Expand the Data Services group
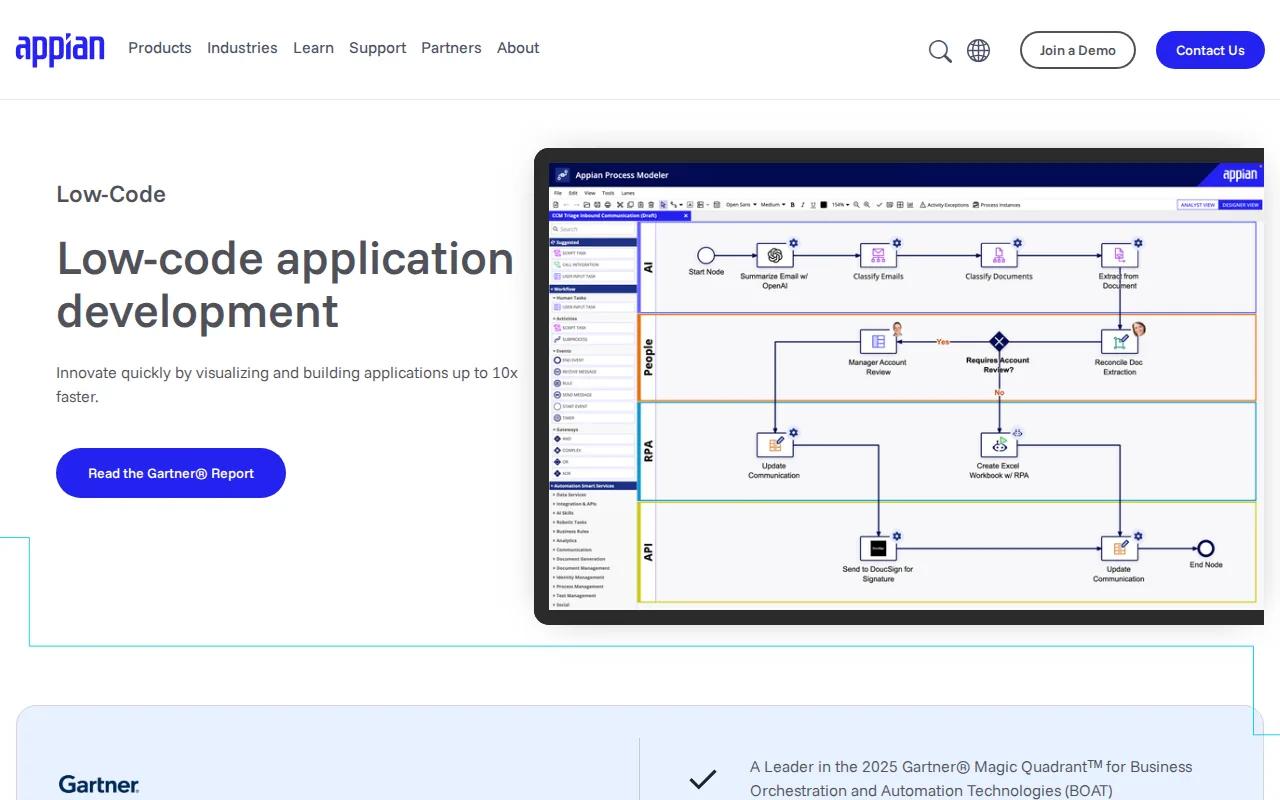This screenshot has height=800, width=1280. (570, 495)
